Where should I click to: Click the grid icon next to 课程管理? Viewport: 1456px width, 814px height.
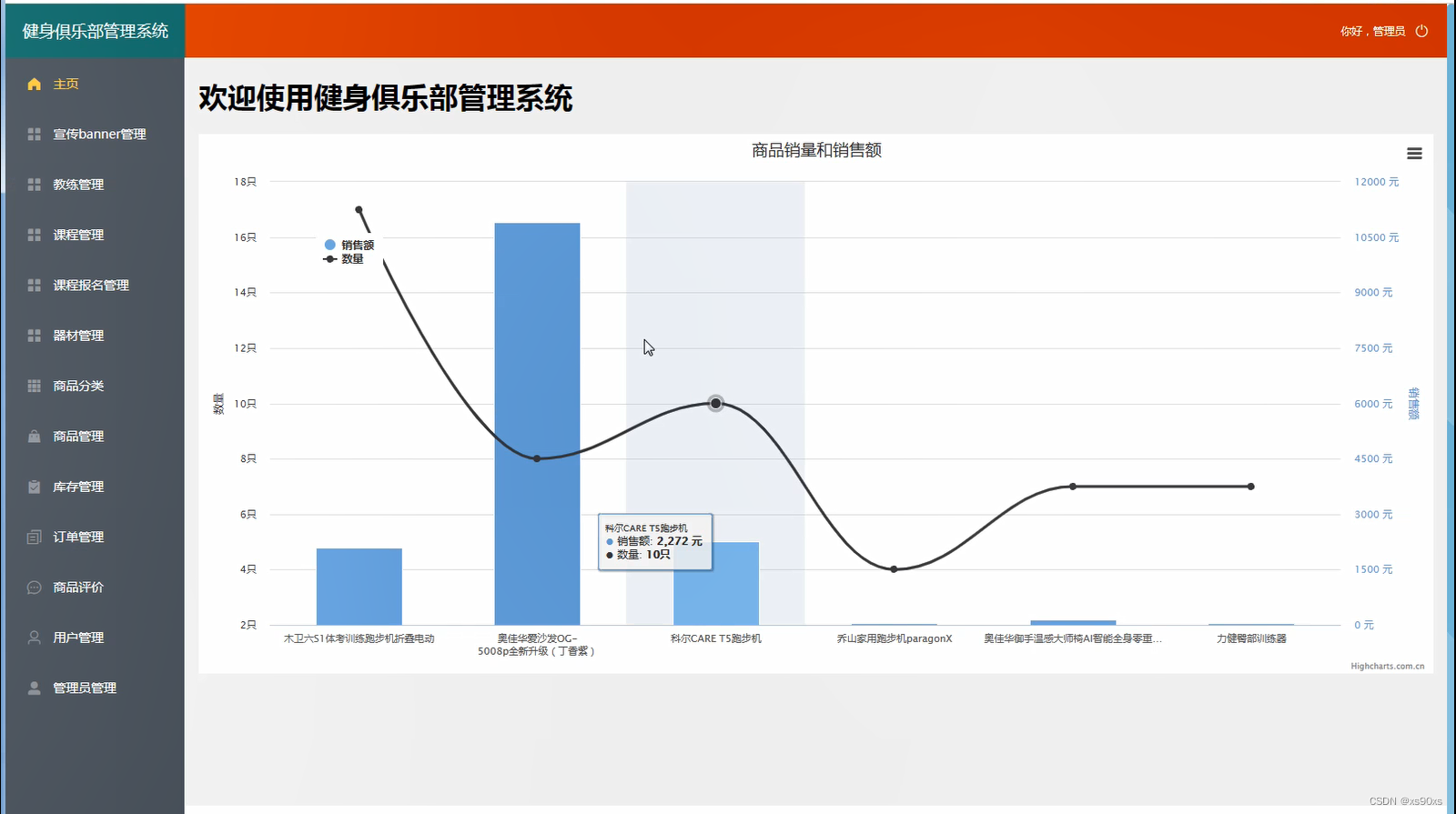click(34, 235)
